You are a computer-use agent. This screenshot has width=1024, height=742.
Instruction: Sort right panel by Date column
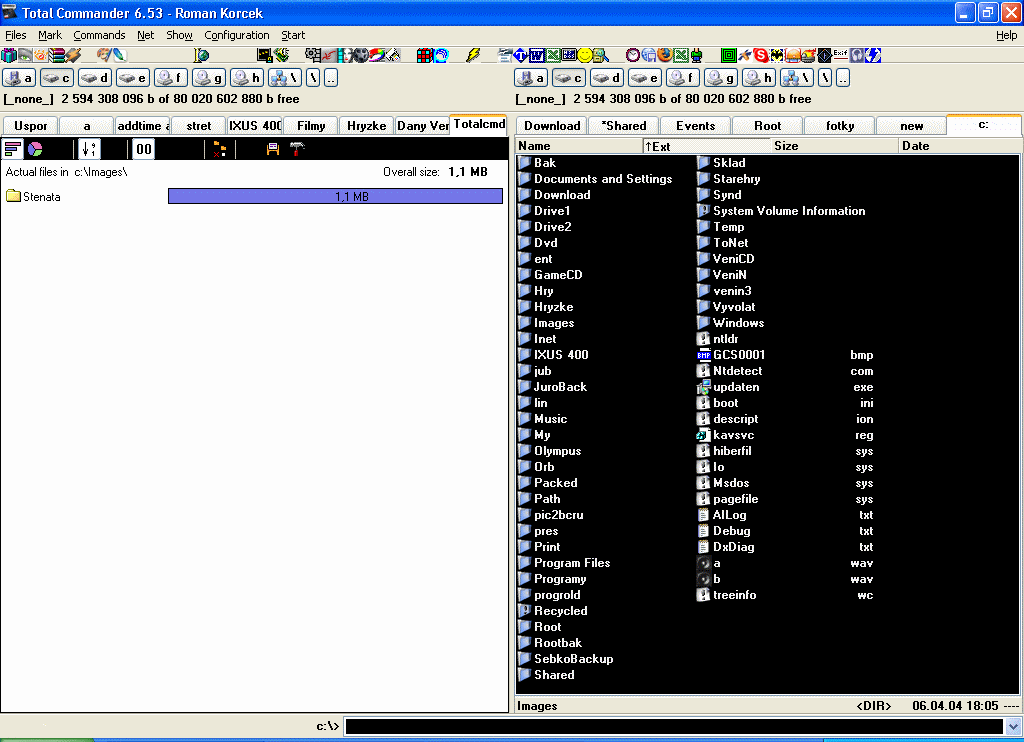pyautogui.click(x=958, y=146)
